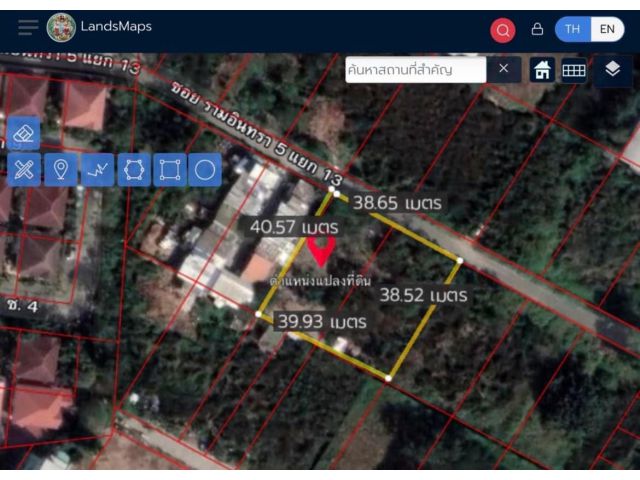Switch language to TH
This screenshot has width=640, height=480.
point(572,29)
